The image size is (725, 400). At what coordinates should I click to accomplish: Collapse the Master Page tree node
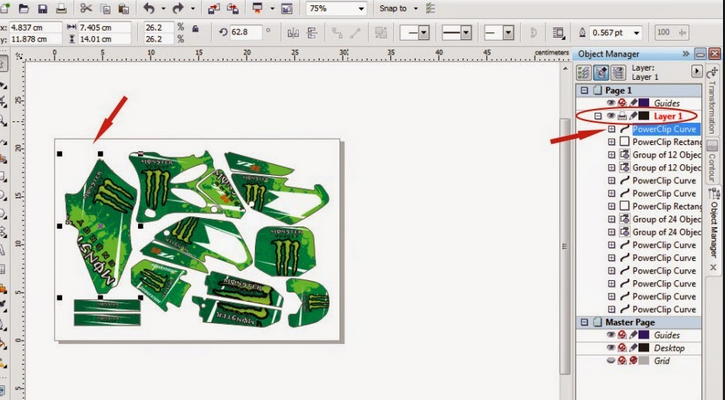click(x=584, y=322)
